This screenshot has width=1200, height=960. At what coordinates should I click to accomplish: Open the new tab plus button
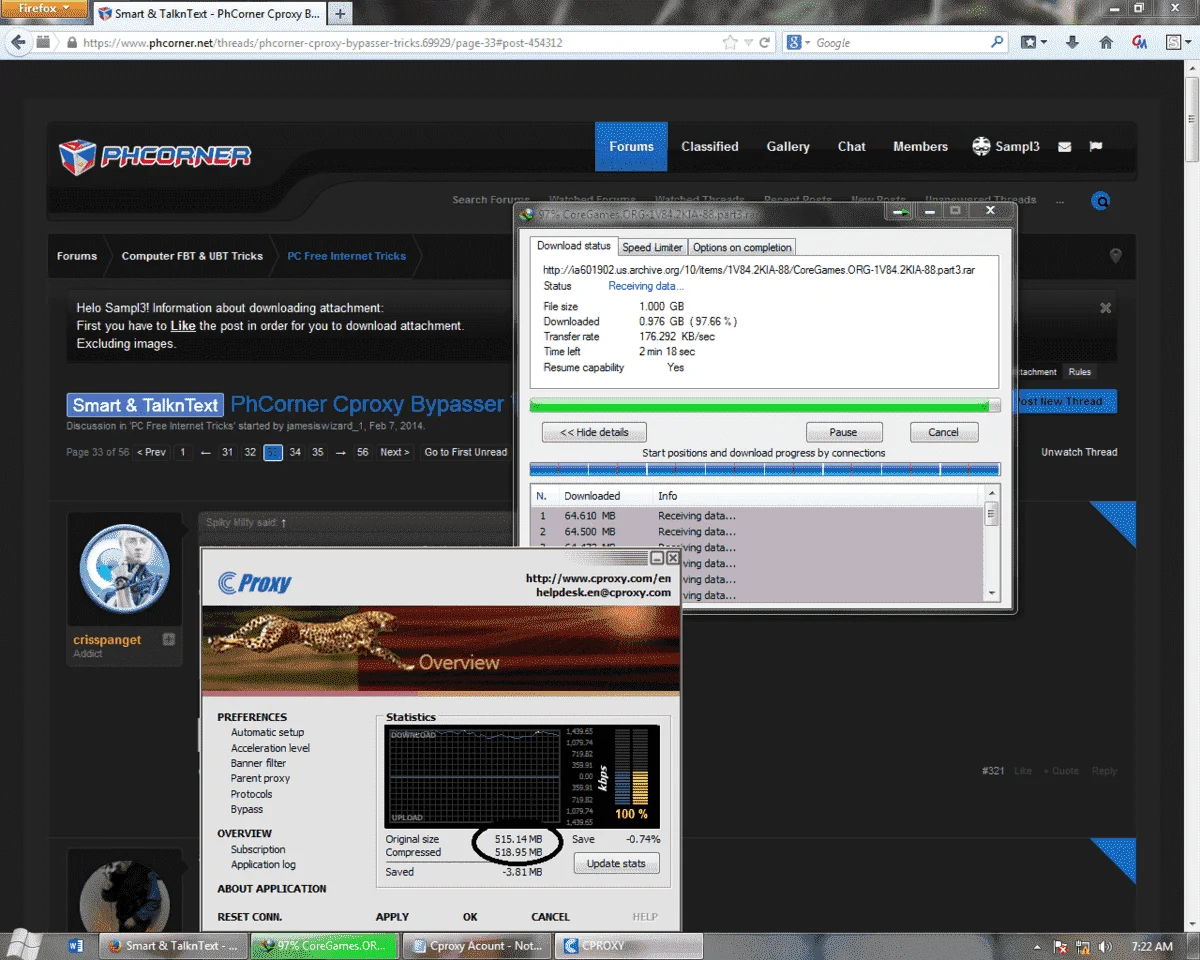pyautogui.click(x=340, y=14)
